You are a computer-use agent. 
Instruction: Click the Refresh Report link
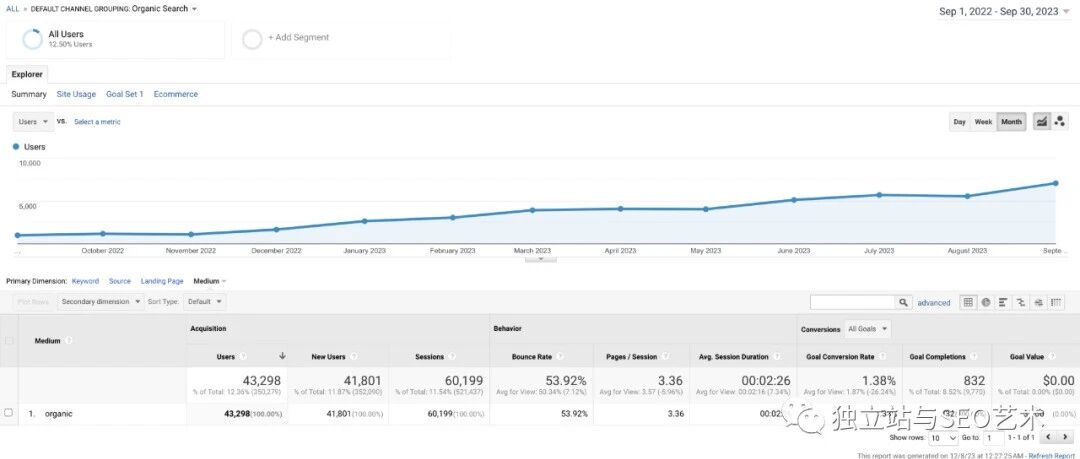(x=1051, y=456)
